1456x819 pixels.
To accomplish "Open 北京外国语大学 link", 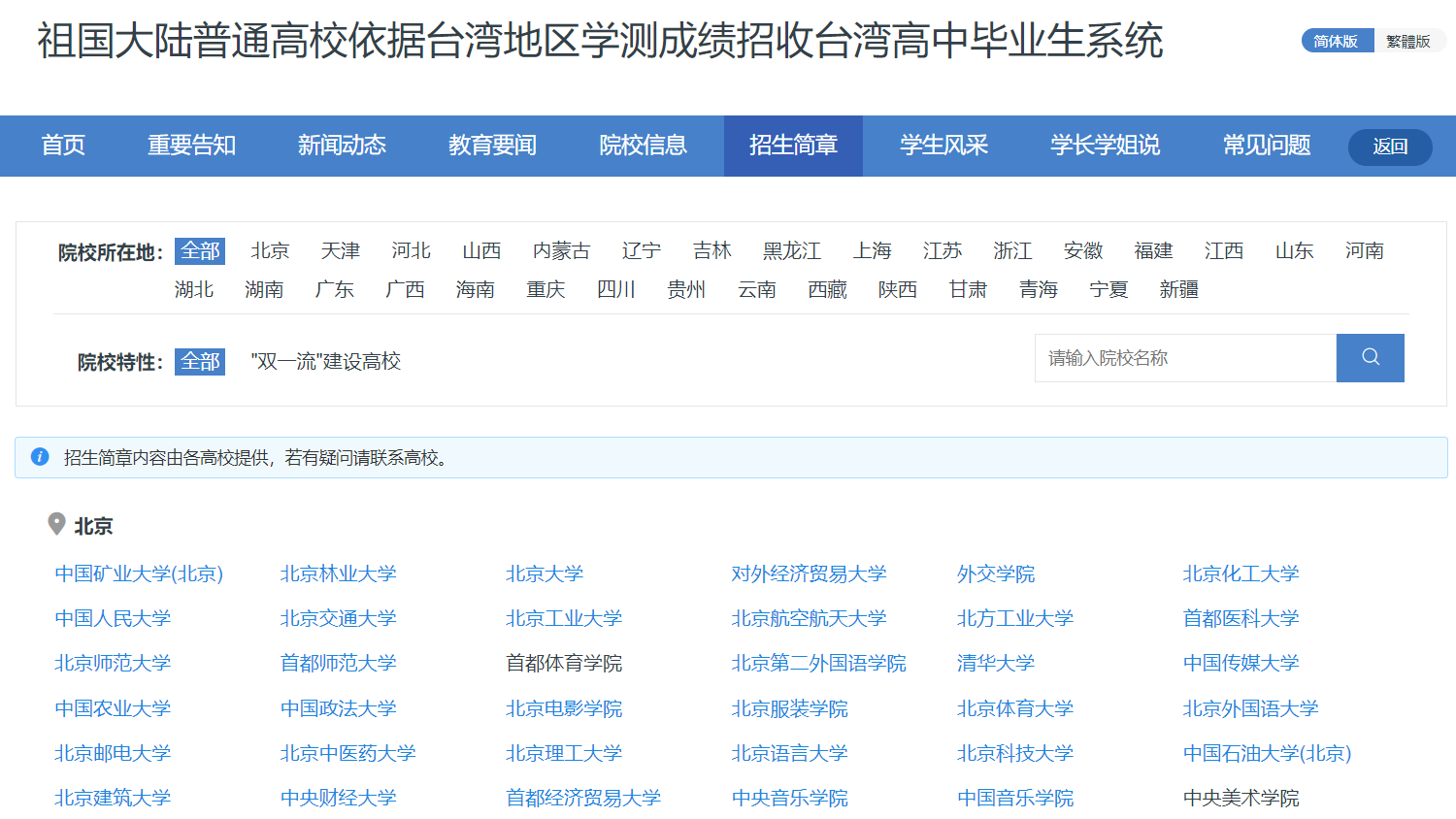I will (x=1250, y=709).
